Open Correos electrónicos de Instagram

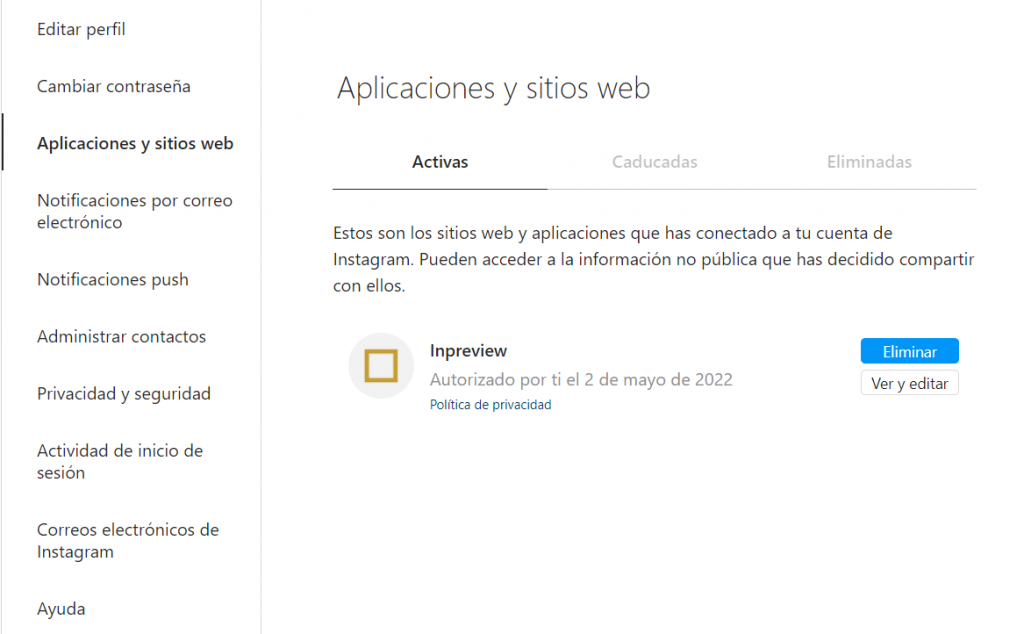pyautogui.click(x=128, y=540)
